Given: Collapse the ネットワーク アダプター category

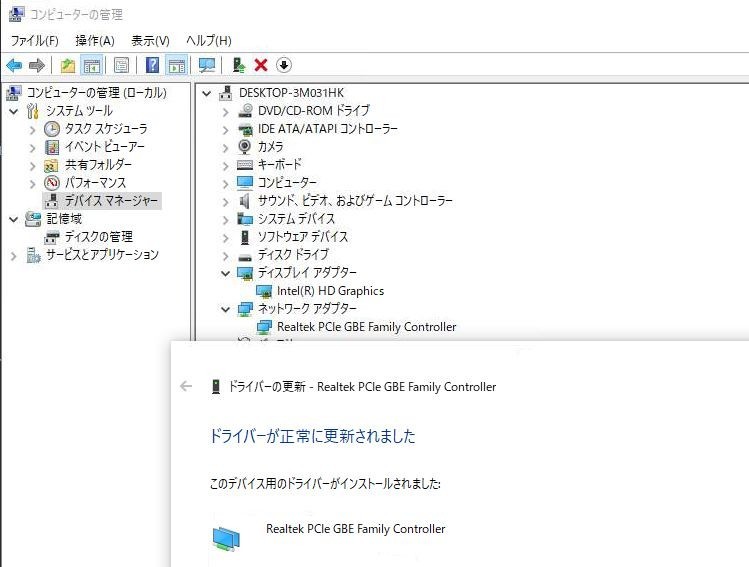Looking at the screenshot, I should point(225,310).
